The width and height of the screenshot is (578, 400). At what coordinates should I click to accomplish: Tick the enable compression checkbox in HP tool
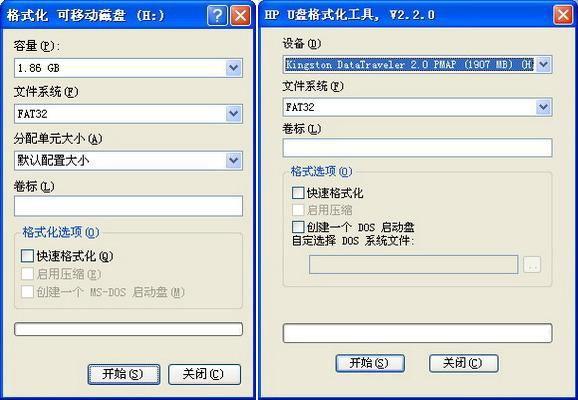(298, 210)
